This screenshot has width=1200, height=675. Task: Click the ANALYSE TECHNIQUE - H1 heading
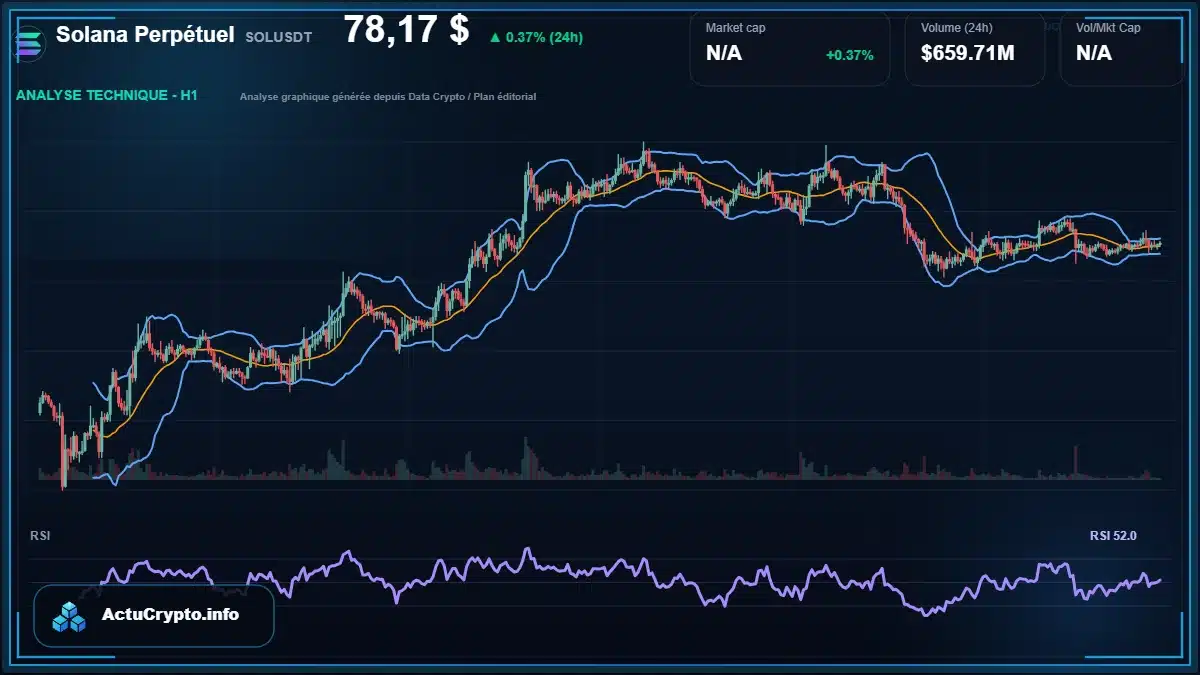[107, 95]
